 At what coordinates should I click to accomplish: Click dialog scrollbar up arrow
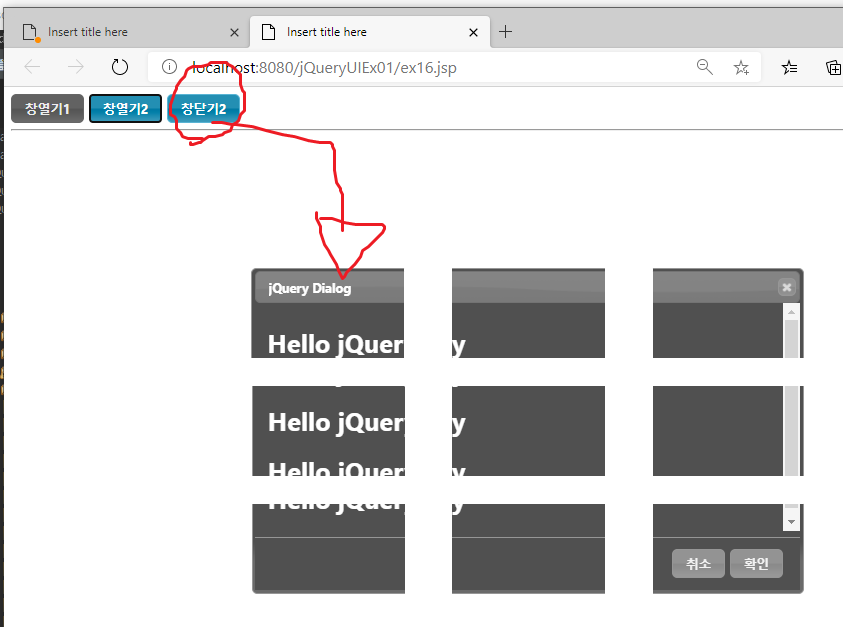pyautogui.click(x=791, y=312)
